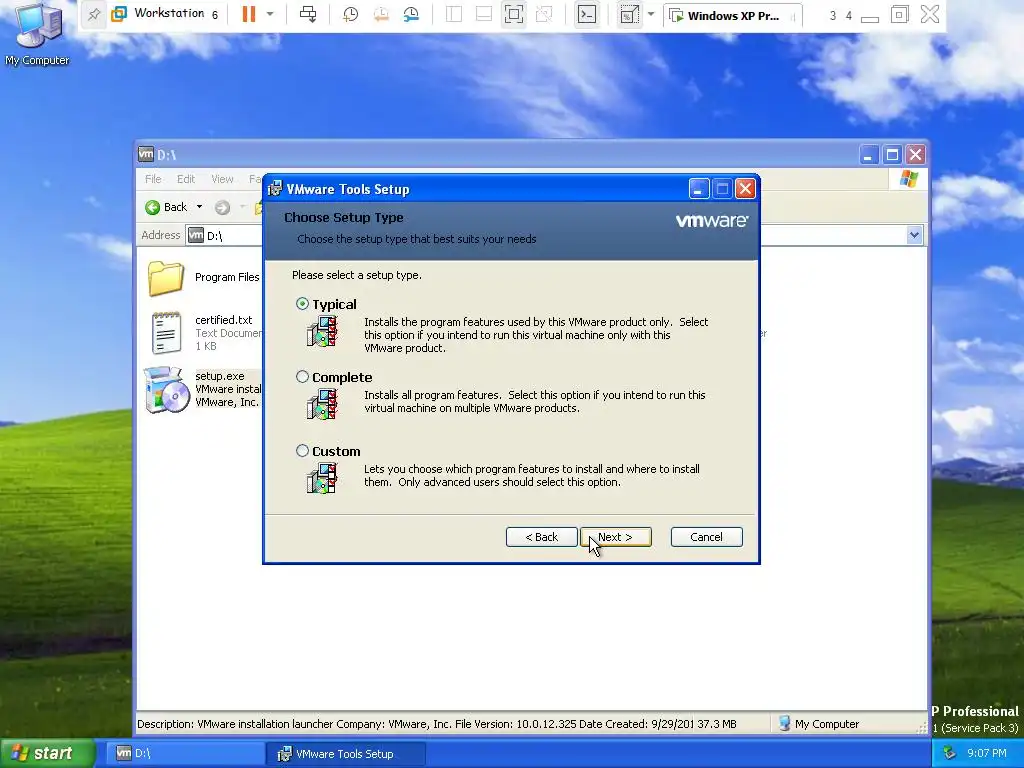Select the setup.exe installer icon

(x=167, y=390)
